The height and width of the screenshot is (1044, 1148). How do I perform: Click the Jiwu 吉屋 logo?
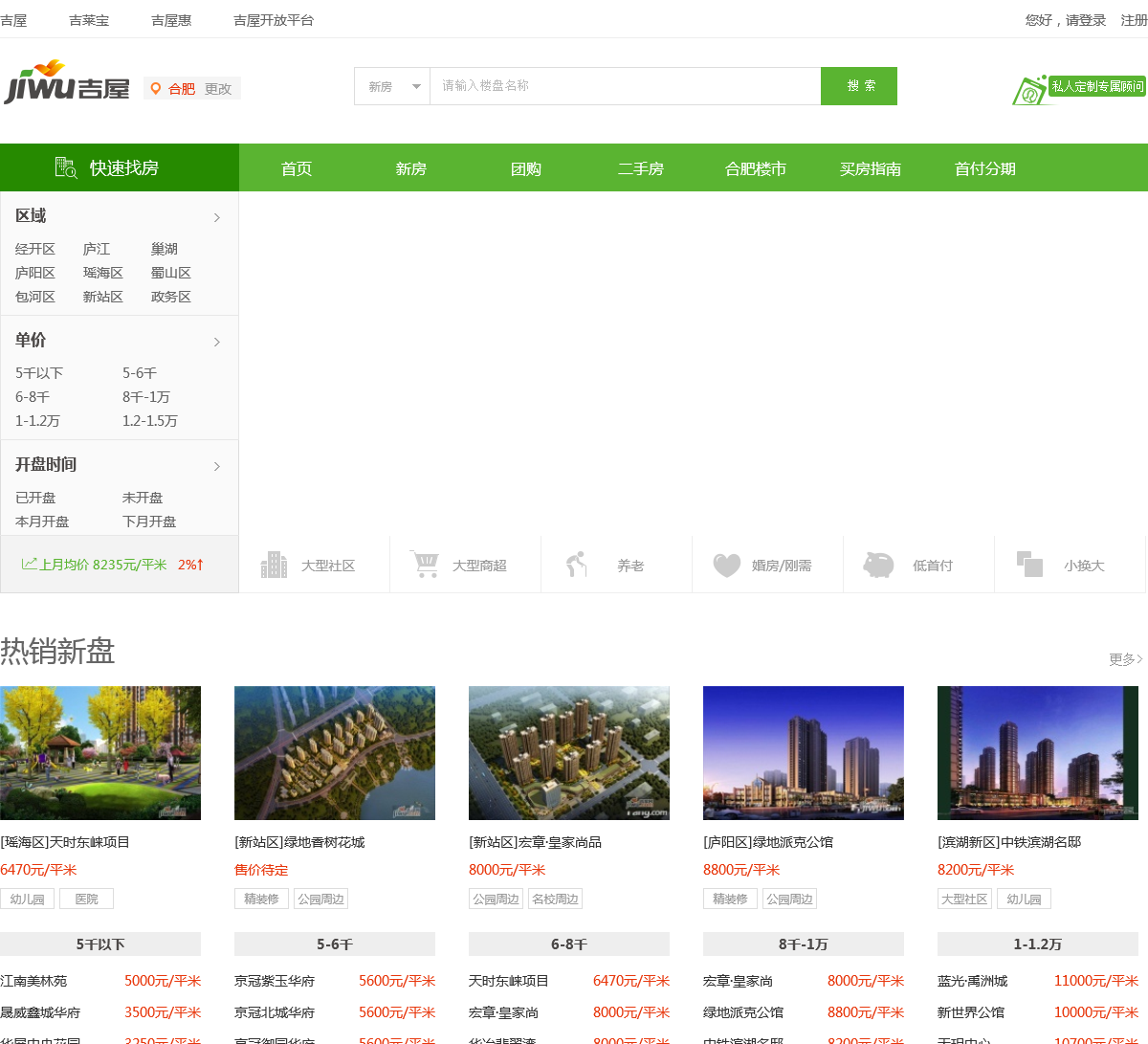coord(67,82)
